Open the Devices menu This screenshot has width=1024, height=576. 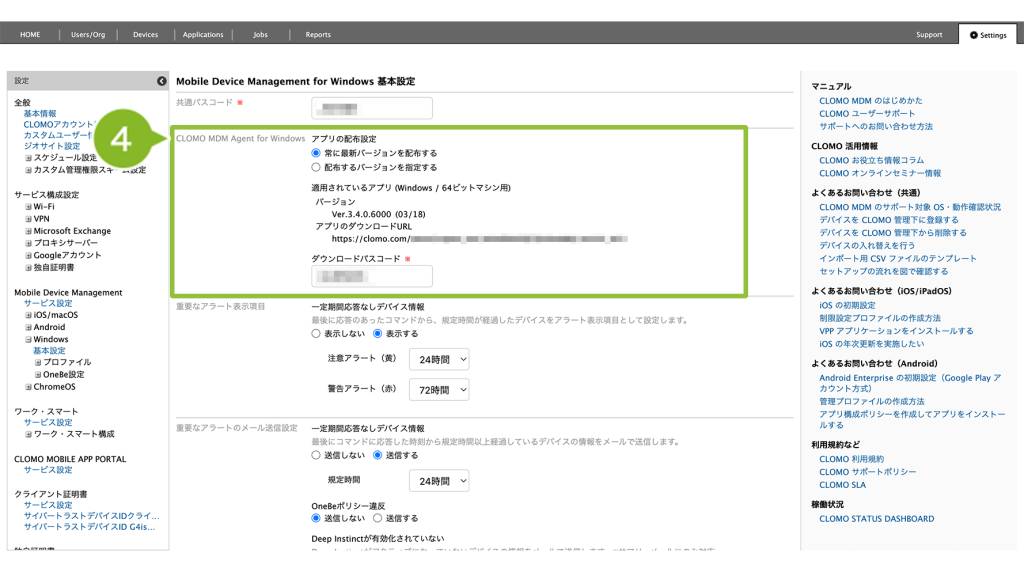[146, 35]
